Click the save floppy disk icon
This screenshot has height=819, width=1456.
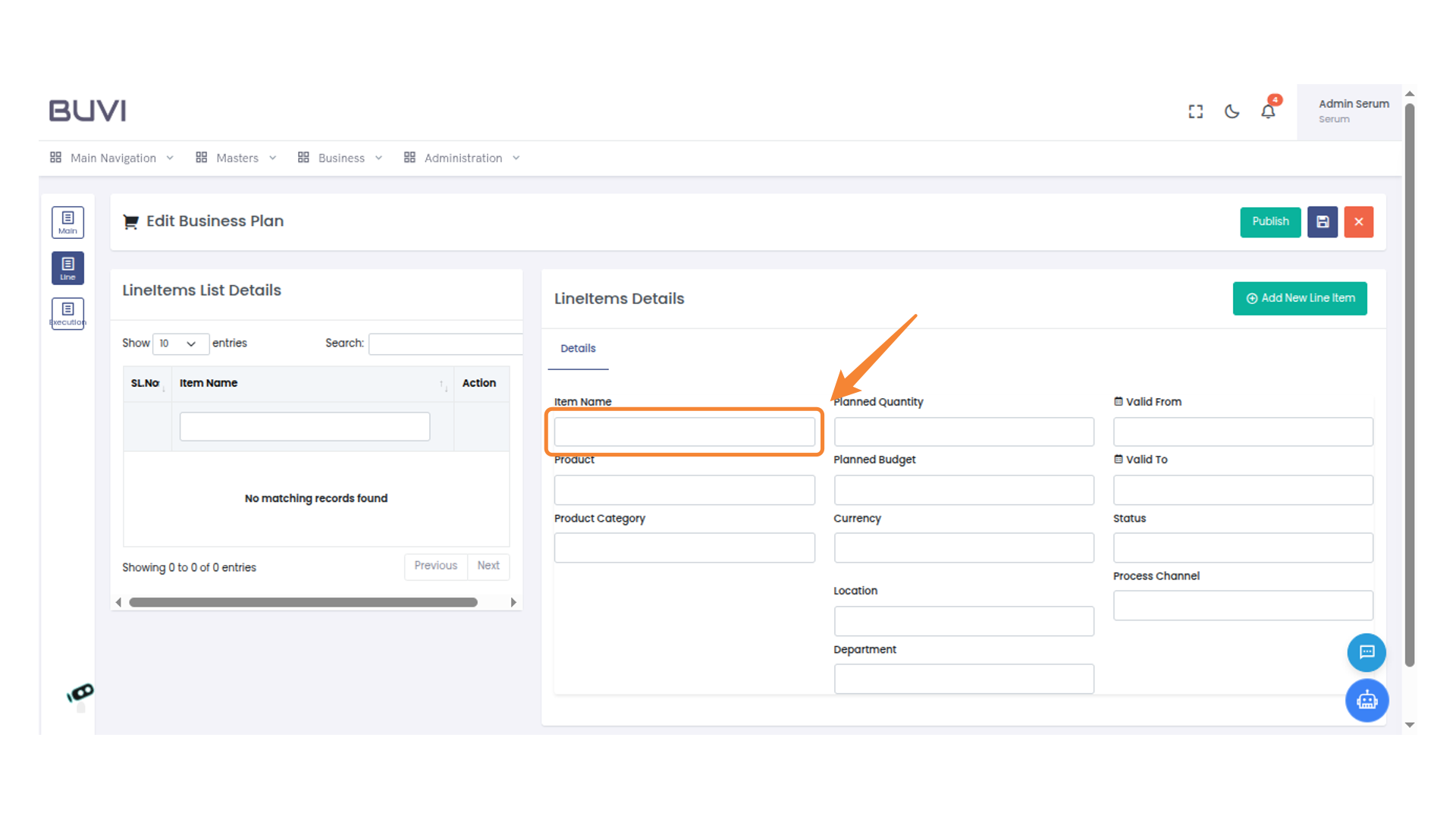[1322, 221]
